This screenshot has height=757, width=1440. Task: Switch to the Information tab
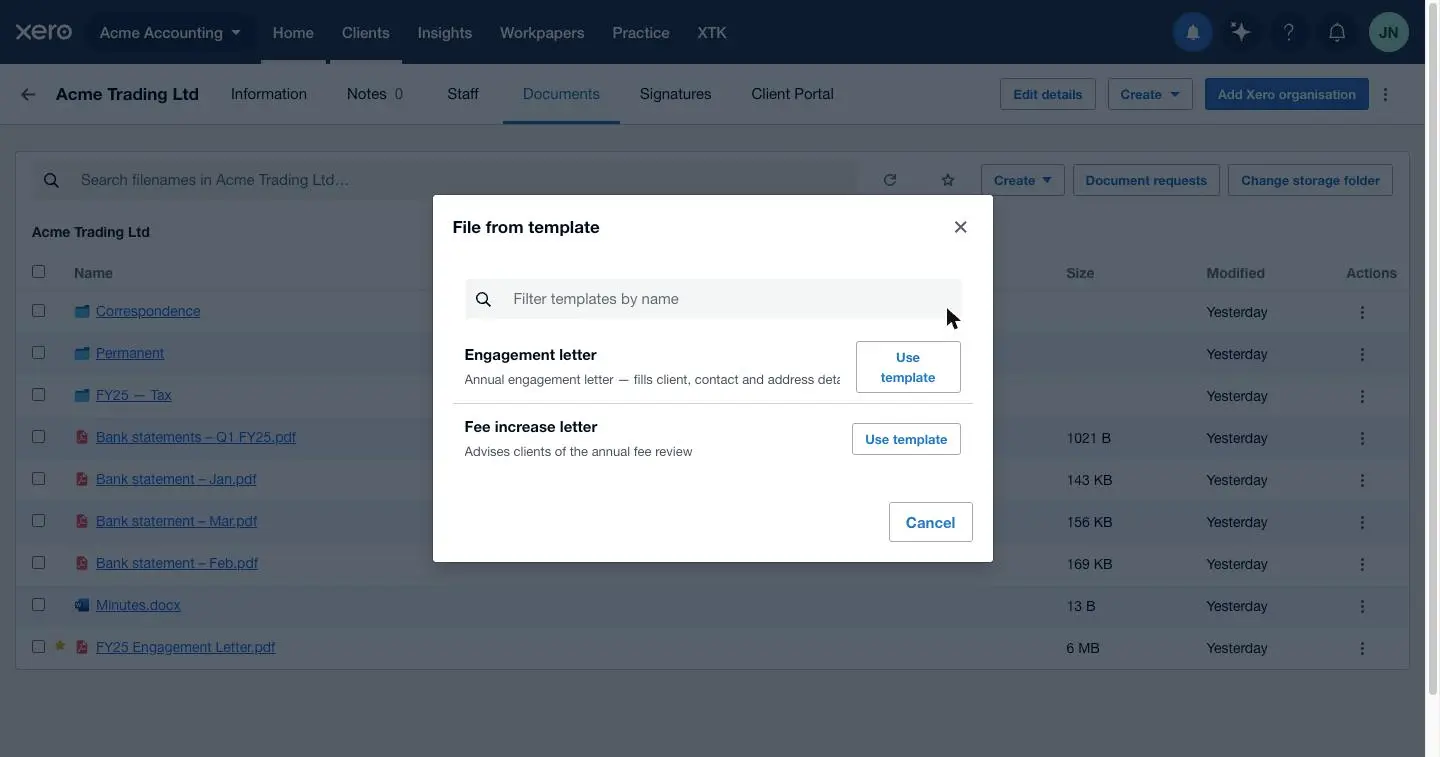(269, 94)
